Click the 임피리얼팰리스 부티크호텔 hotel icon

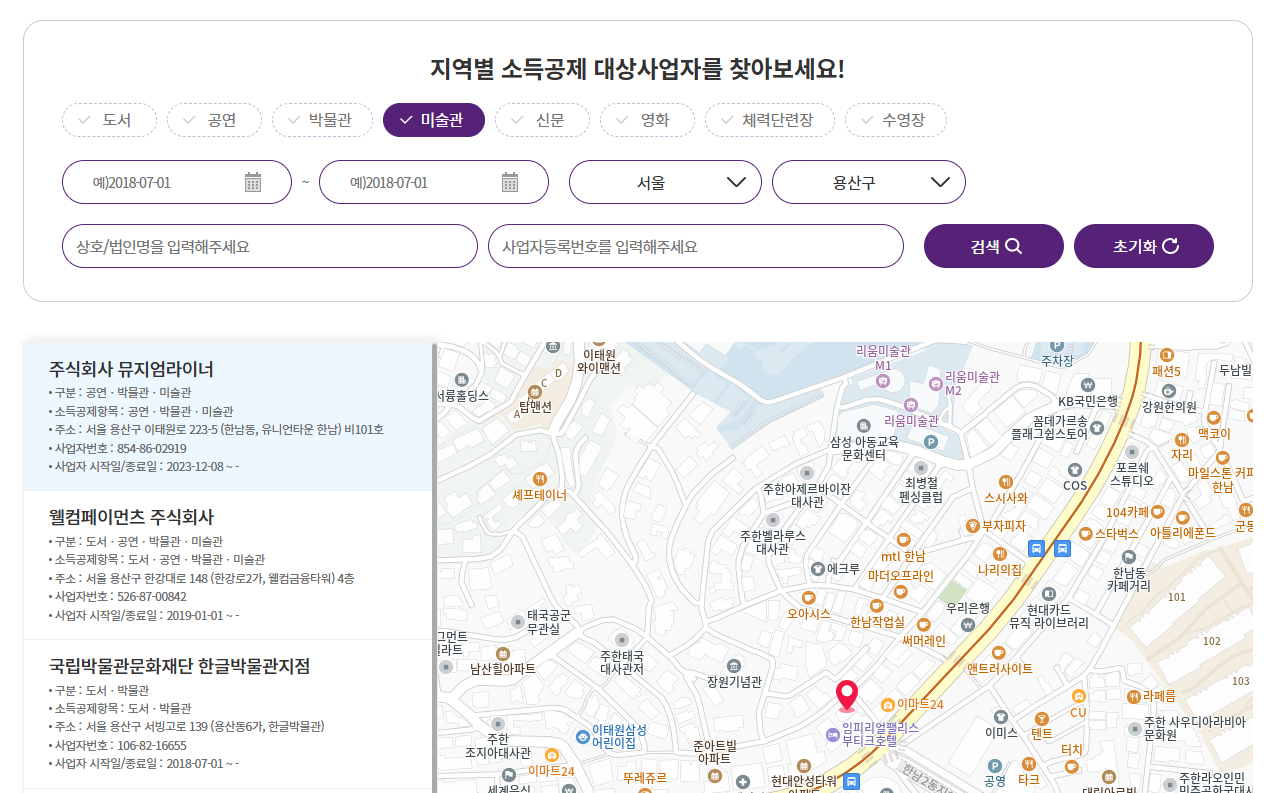pos(832,735)
